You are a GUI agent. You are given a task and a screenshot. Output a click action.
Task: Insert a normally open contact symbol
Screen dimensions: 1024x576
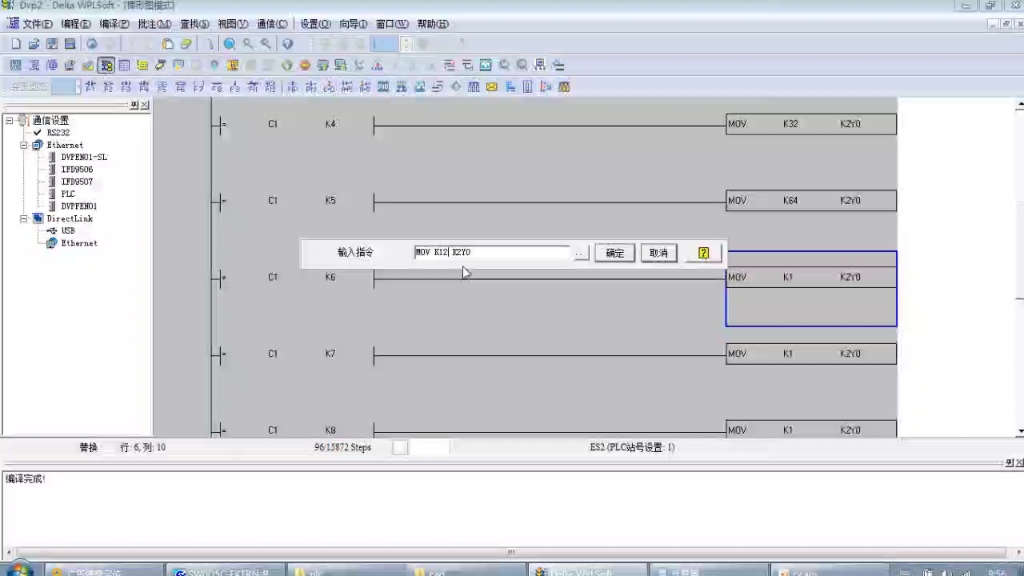(88, 89)
